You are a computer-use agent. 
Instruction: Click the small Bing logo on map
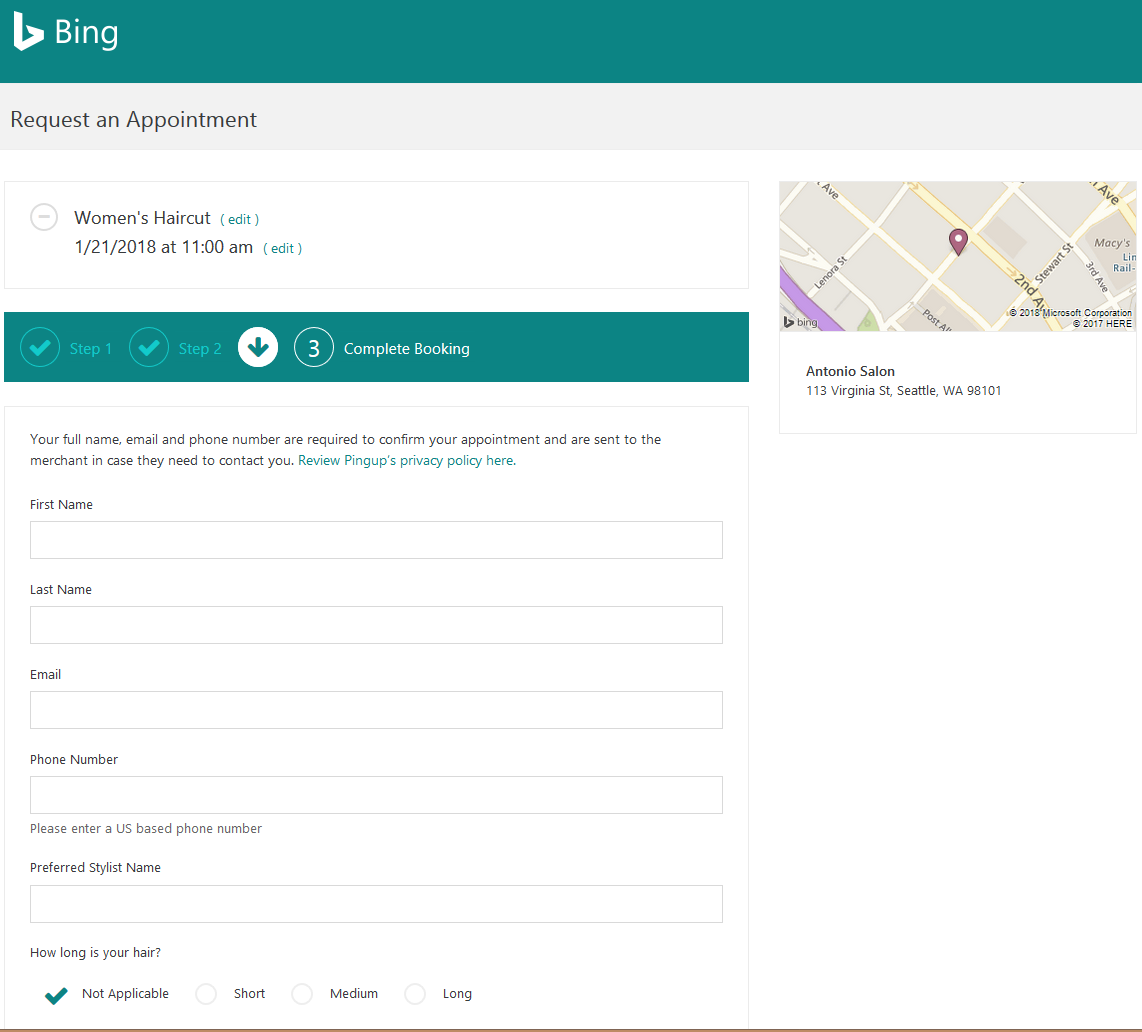point(801,322)
